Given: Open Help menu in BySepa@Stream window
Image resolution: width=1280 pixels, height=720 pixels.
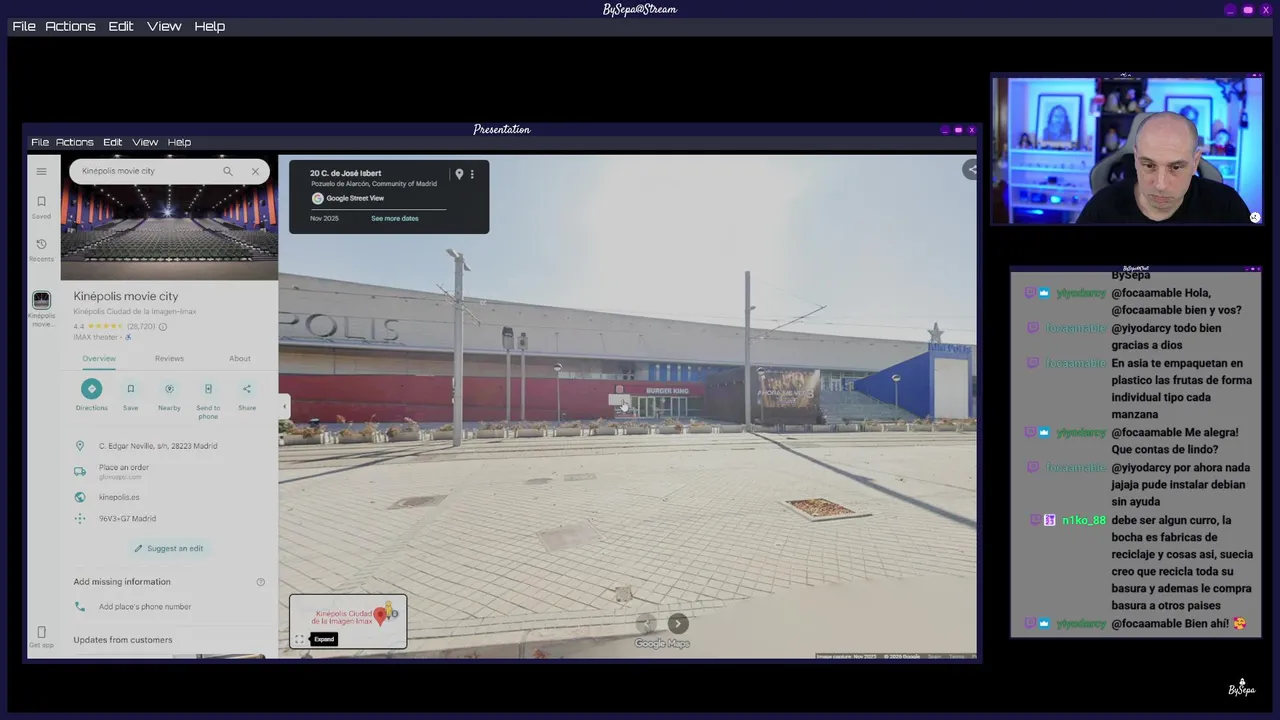Looking at the screenshot, I should point(210,26).
